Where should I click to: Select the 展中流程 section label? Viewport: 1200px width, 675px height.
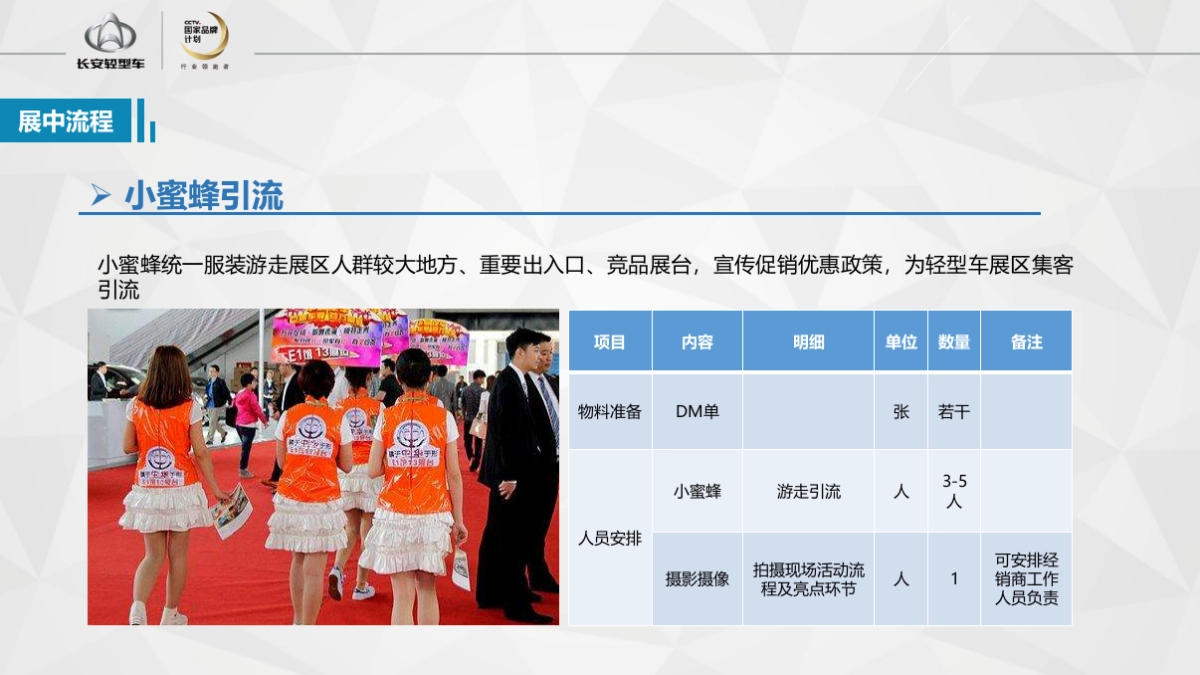click(x=66, y=121)
